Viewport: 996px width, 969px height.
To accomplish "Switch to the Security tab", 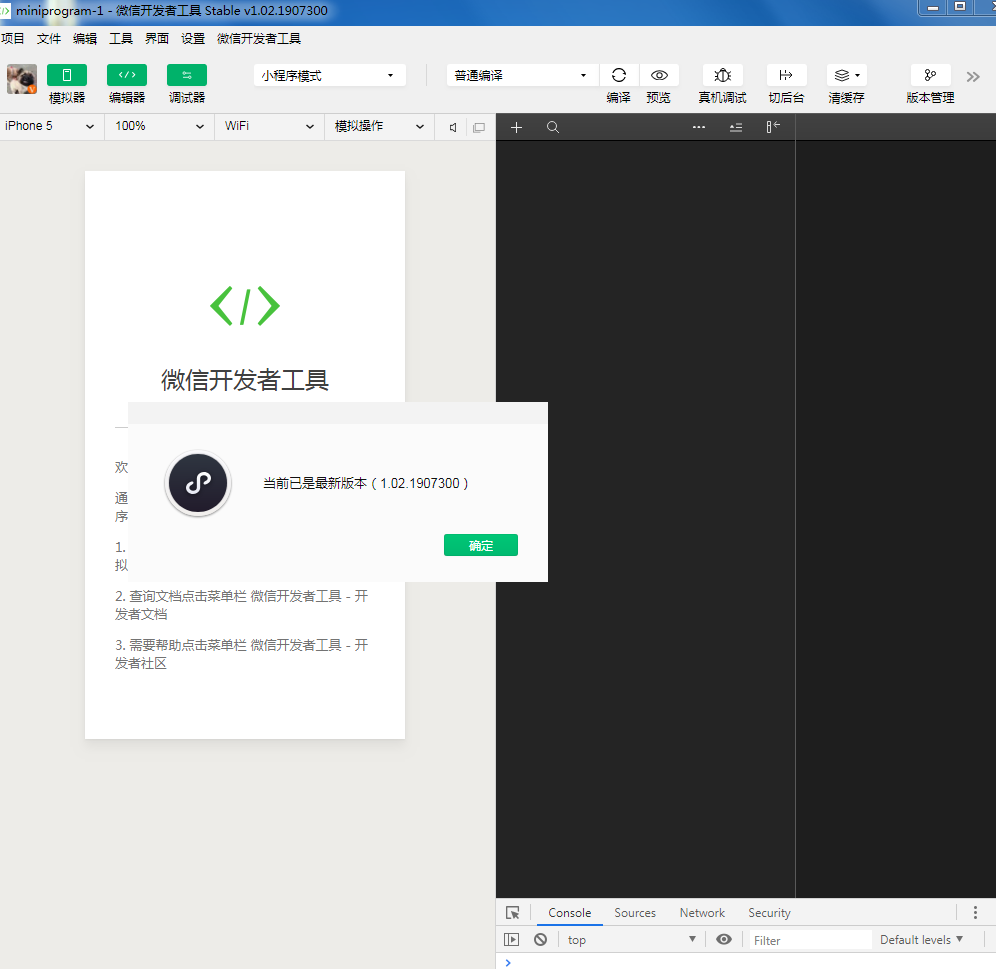I will (x=769, y=913).
